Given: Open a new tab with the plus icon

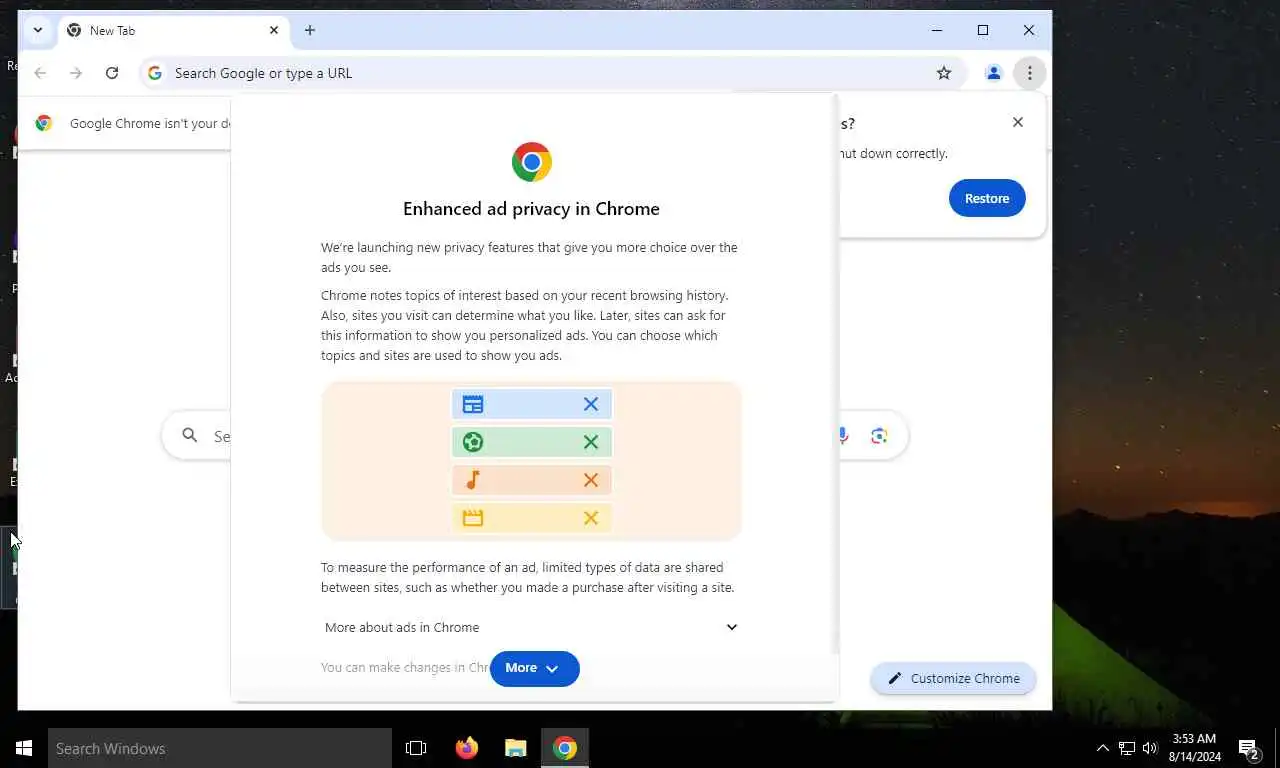Looking at the screenshot, I should tap(310, 30).
